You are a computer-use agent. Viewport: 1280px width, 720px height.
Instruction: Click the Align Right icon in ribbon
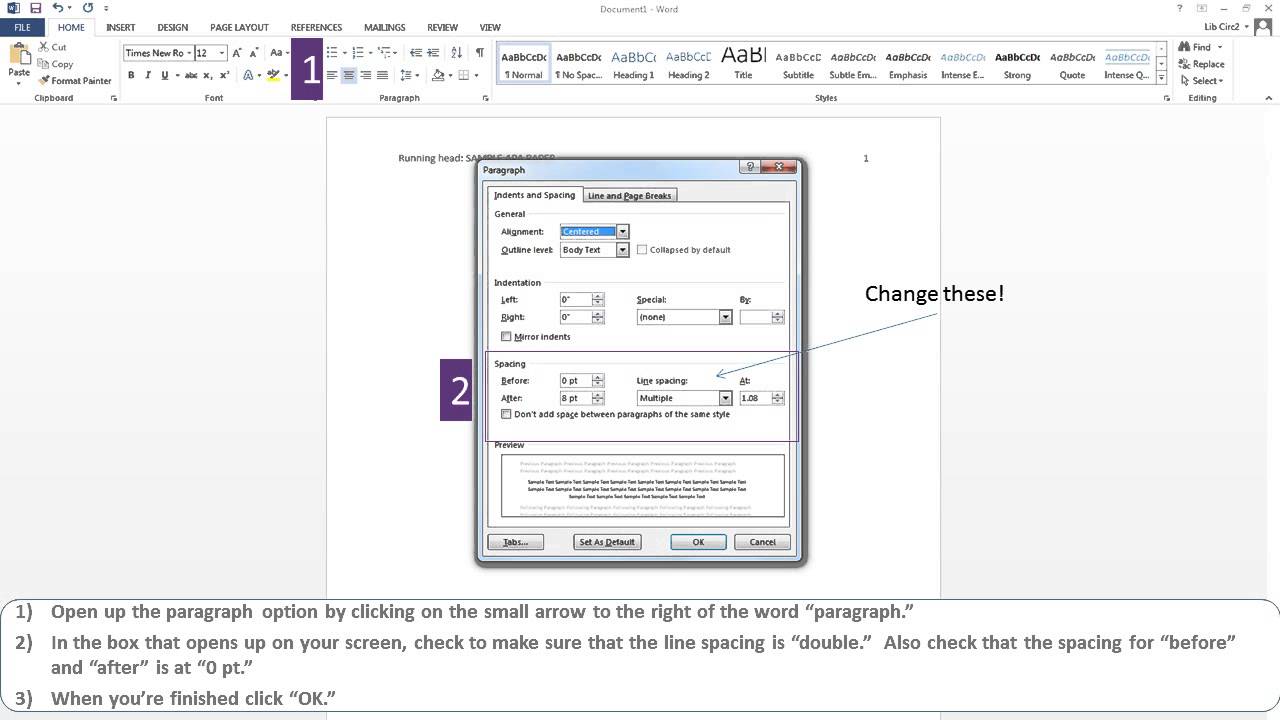[365, 75]
